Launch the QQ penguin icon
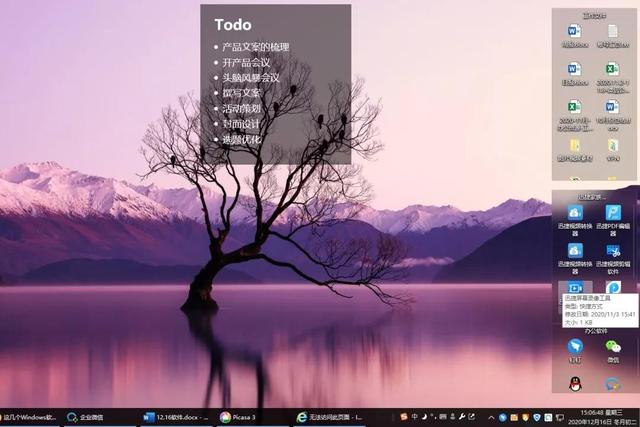 575,384
